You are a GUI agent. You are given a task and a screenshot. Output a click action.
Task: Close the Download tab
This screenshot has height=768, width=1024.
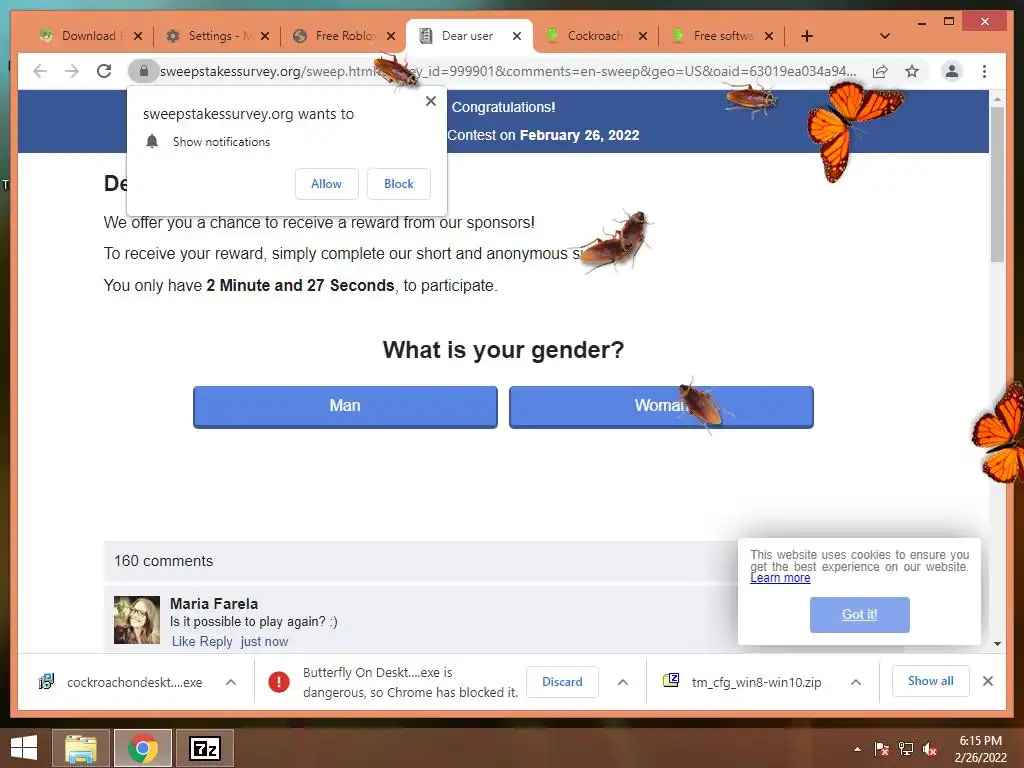138,36
